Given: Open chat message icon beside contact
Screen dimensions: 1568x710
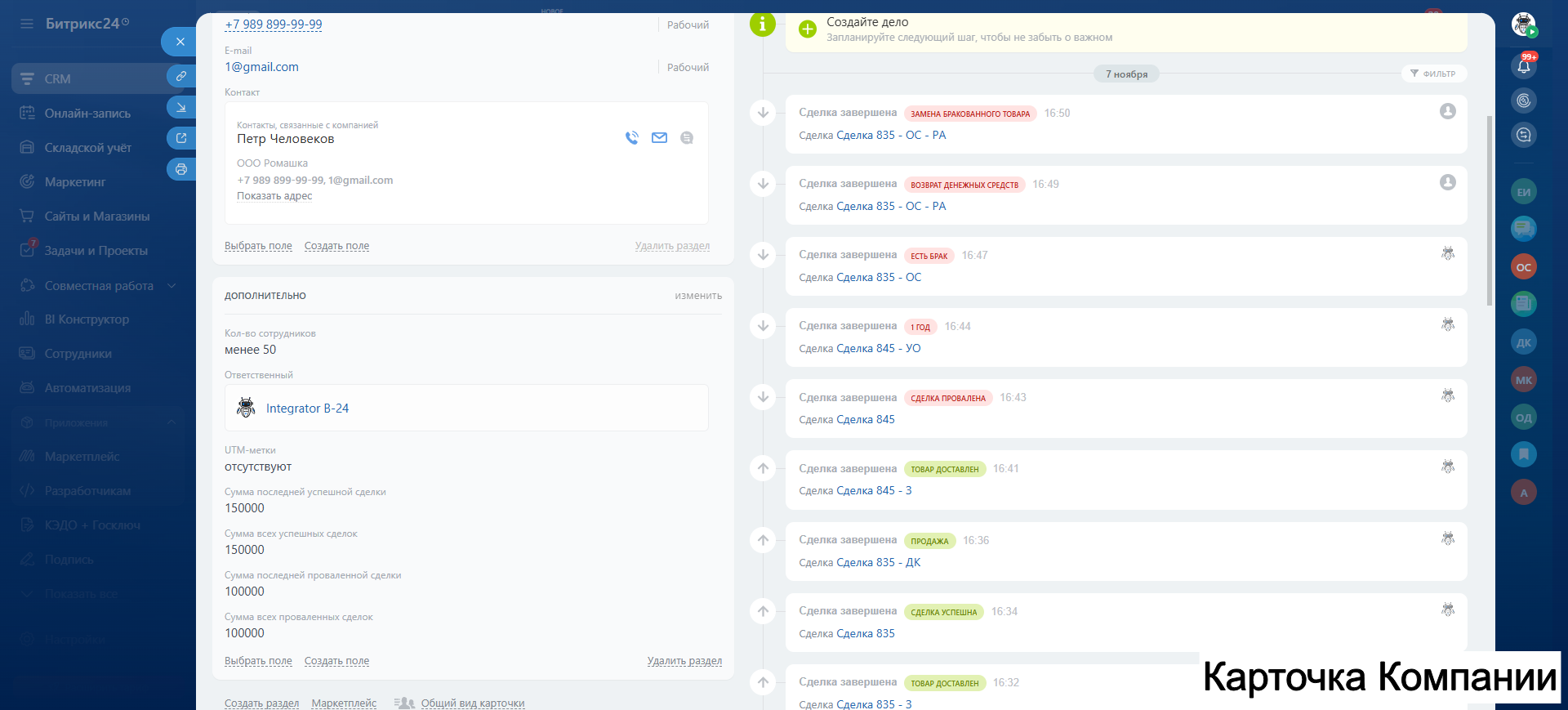Looking at the screenshot, I should click(x=687, y=138).
